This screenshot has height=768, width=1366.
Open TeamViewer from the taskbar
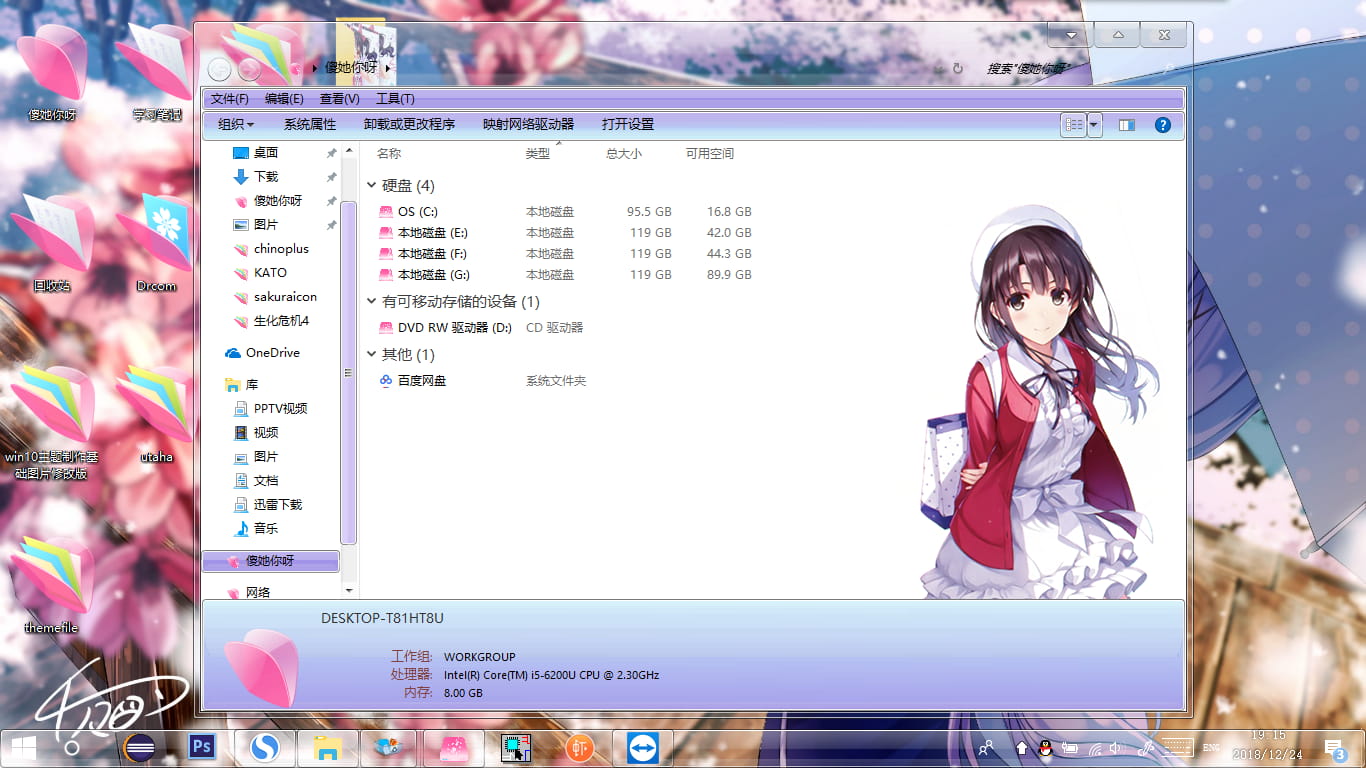(641, 747)
